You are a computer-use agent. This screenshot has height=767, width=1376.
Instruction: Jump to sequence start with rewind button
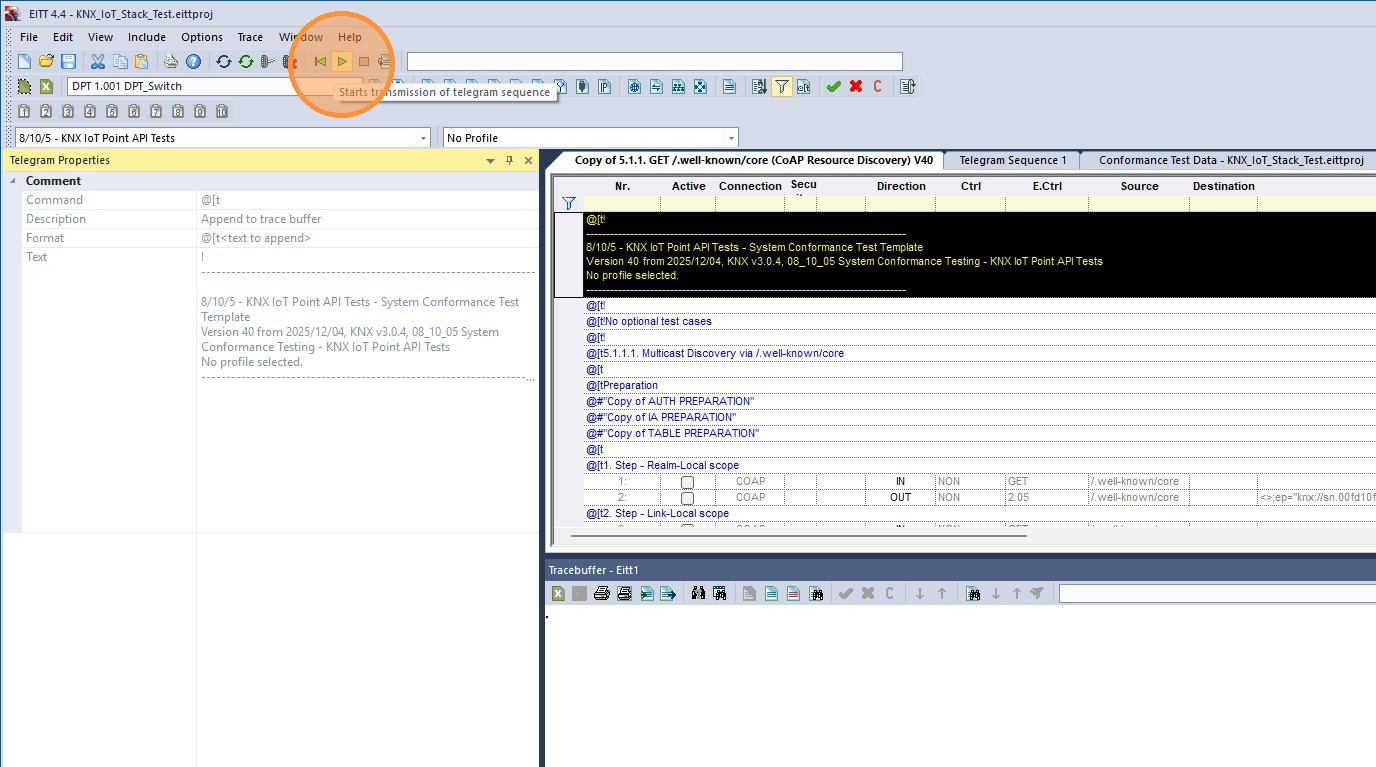320,62
